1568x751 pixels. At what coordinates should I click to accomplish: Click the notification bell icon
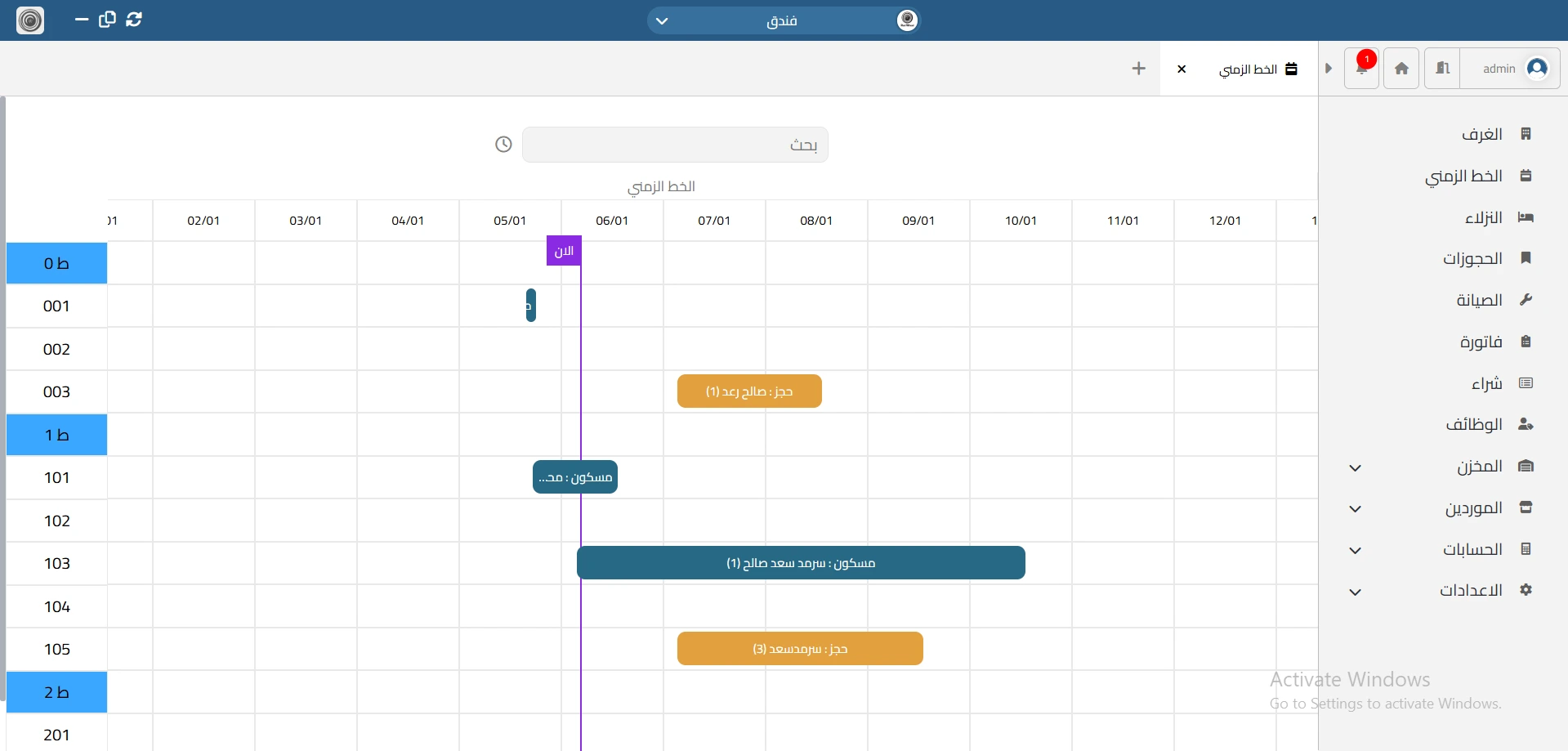[x=1361, y=69]
